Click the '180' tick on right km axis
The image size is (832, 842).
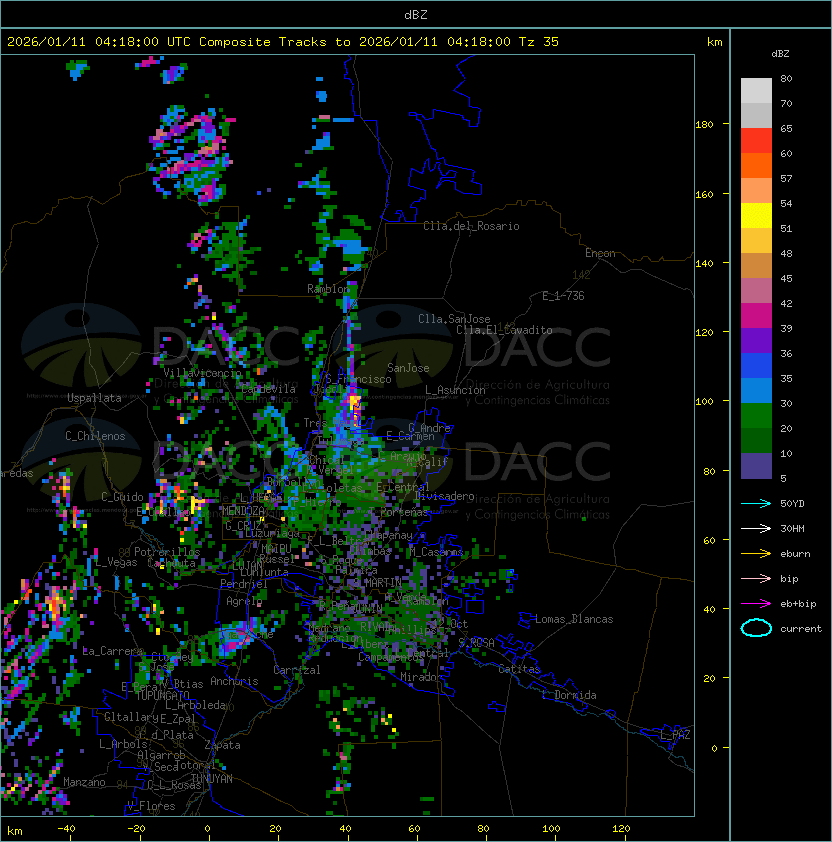point(704,124)
